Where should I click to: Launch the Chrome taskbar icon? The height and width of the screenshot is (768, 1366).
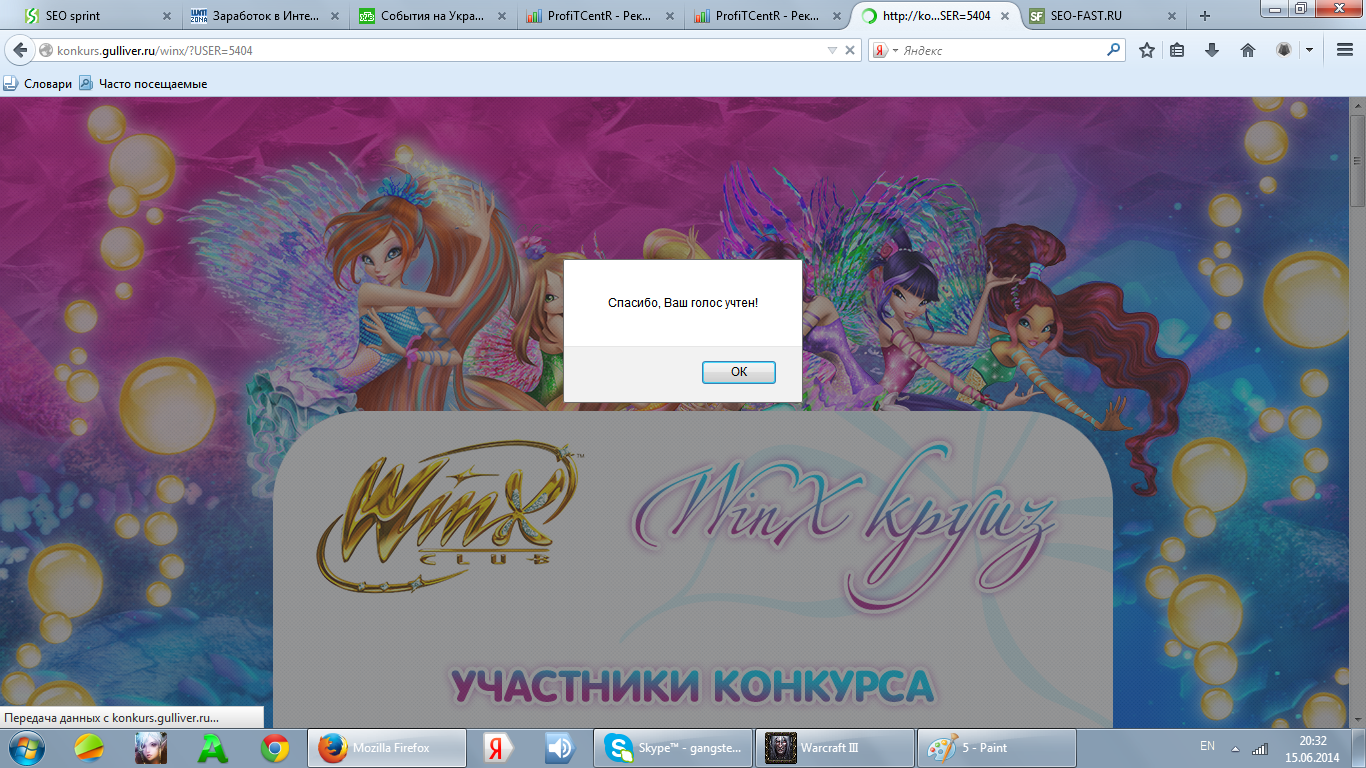pyautogui.click(x=275, y=748)
